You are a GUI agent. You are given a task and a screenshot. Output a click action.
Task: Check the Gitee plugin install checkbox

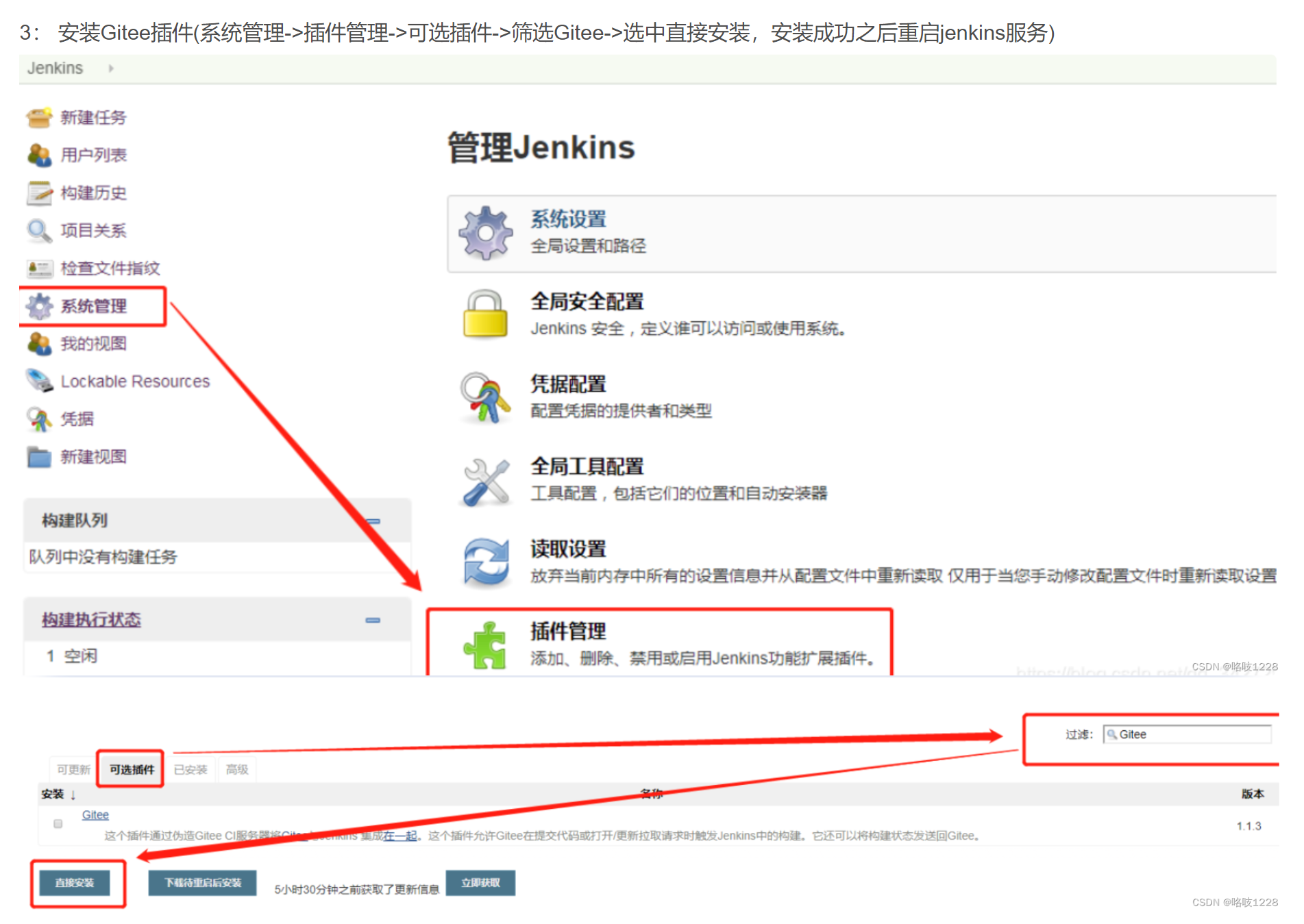pos(58,823)
